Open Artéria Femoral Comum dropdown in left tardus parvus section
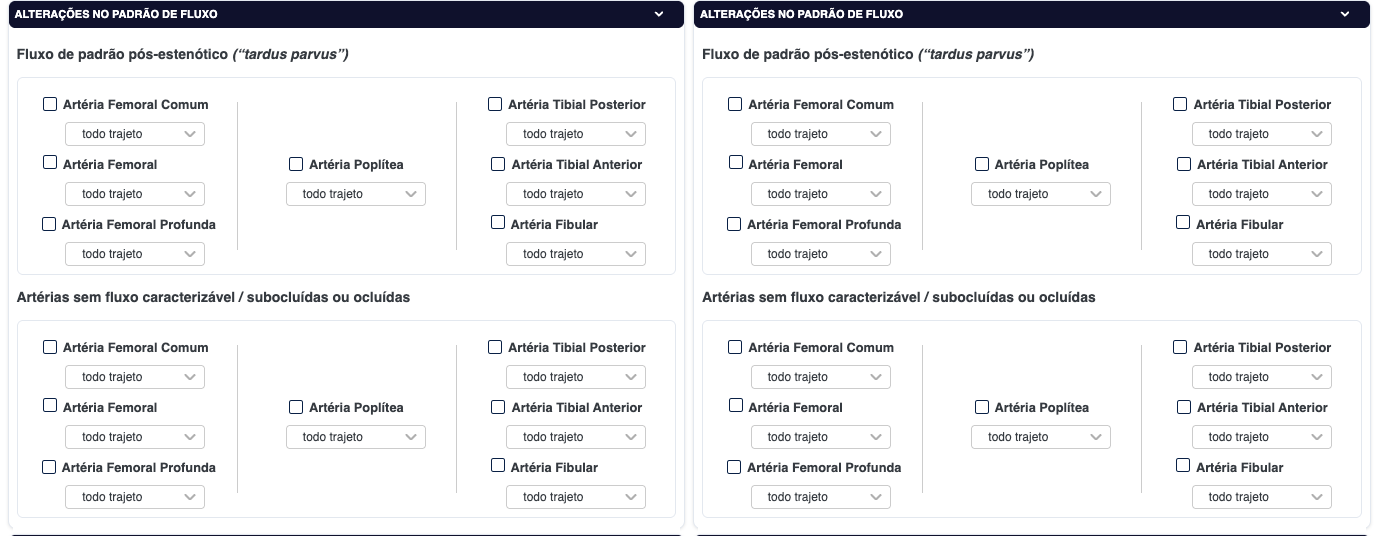 [135, 134]
